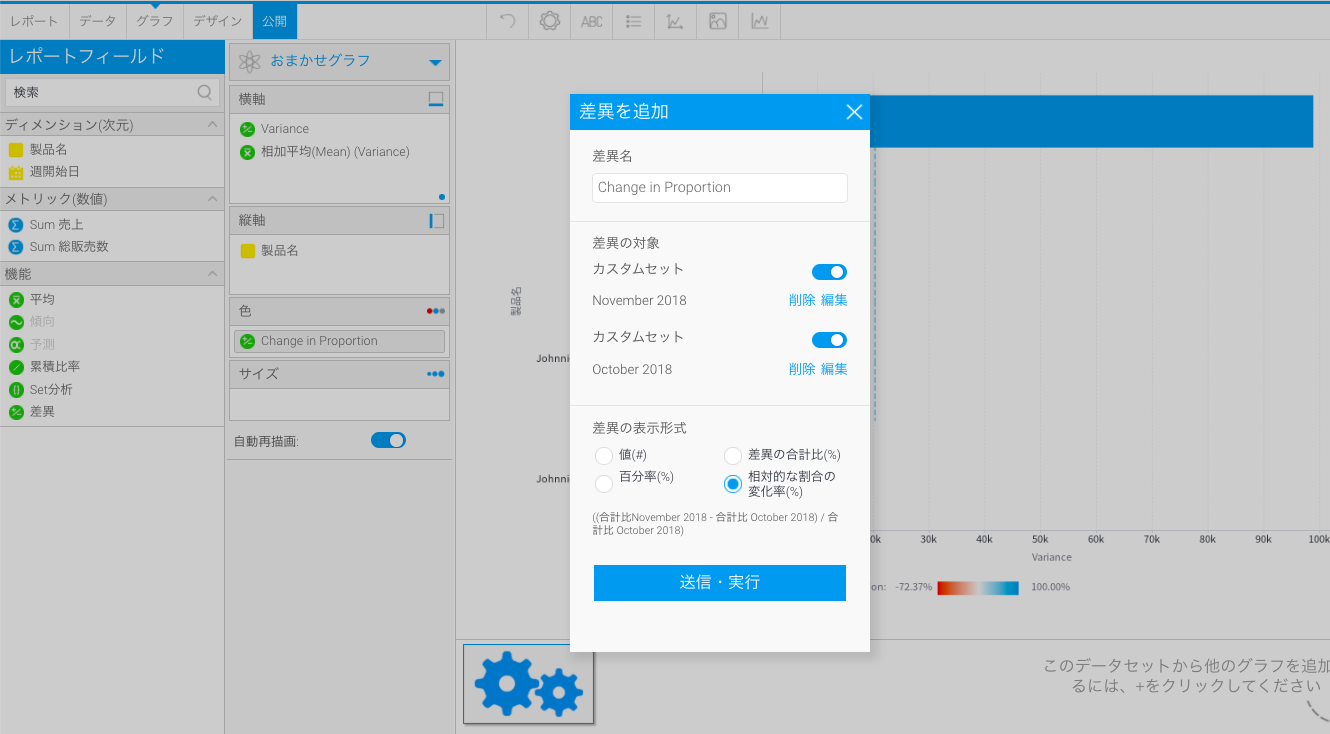Collapse the メトリック(数値) section
This screenshot has width=1330, height=734.
212,199
